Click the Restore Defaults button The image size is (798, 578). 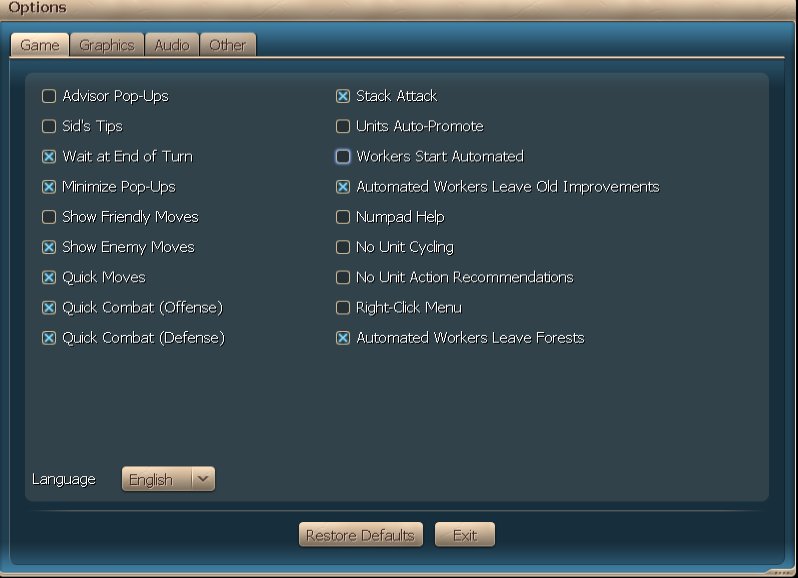[360, 535]
